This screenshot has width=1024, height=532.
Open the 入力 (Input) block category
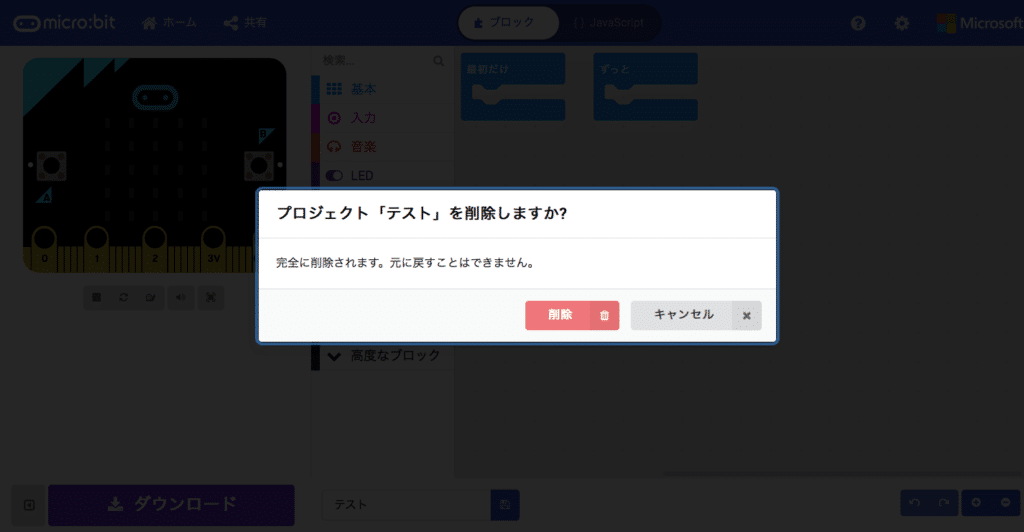[x=383, y=118]
